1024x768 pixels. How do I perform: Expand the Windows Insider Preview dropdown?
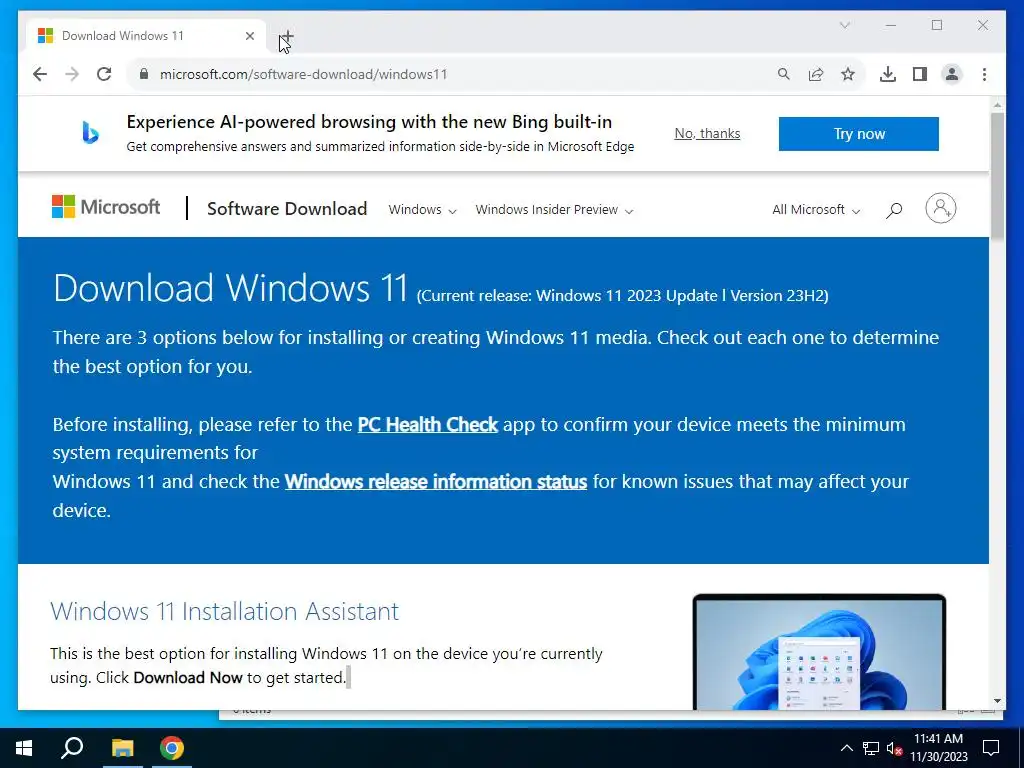(x=554, y=210)
